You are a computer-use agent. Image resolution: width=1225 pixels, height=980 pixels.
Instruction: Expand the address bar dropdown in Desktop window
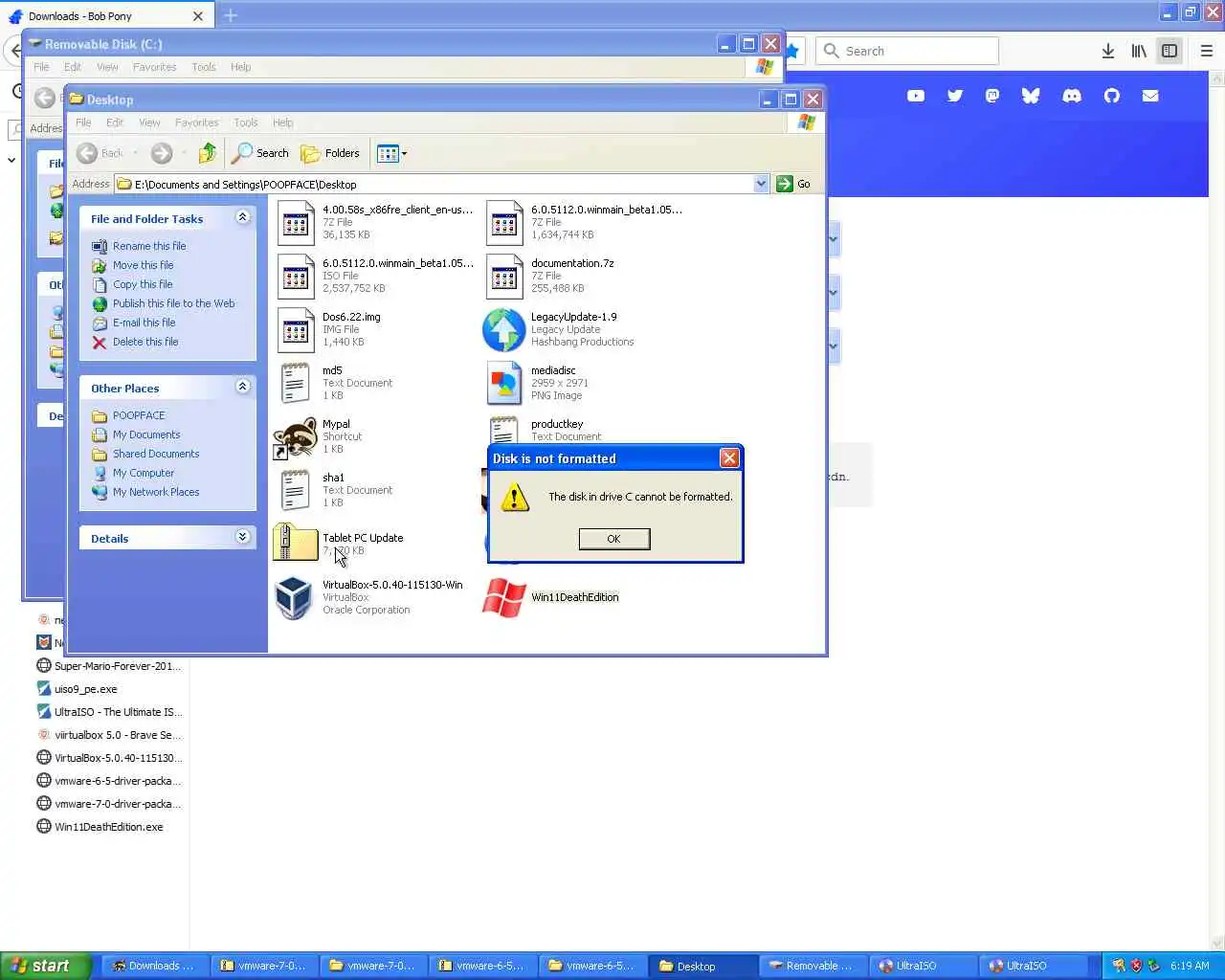tap(761, 184)
